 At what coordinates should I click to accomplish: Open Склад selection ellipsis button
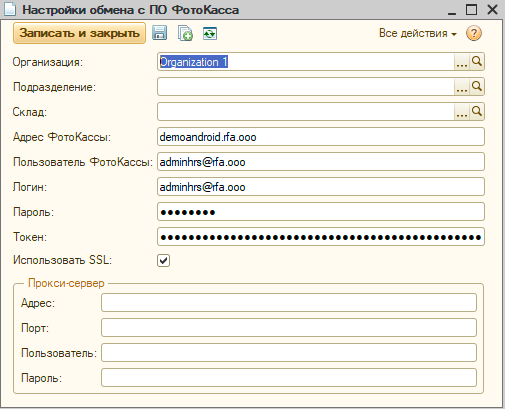click(462, 112)
